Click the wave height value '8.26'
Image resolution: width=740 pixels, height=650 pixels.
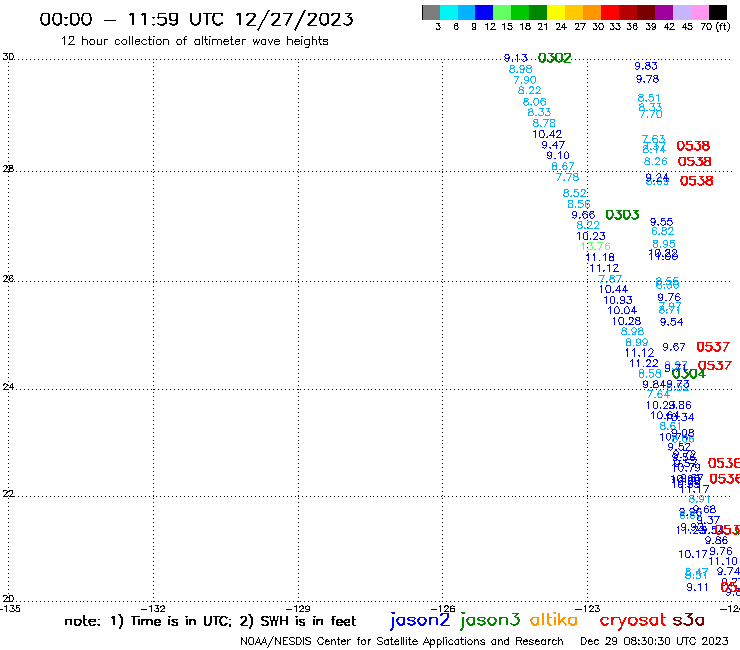(656, 161)
